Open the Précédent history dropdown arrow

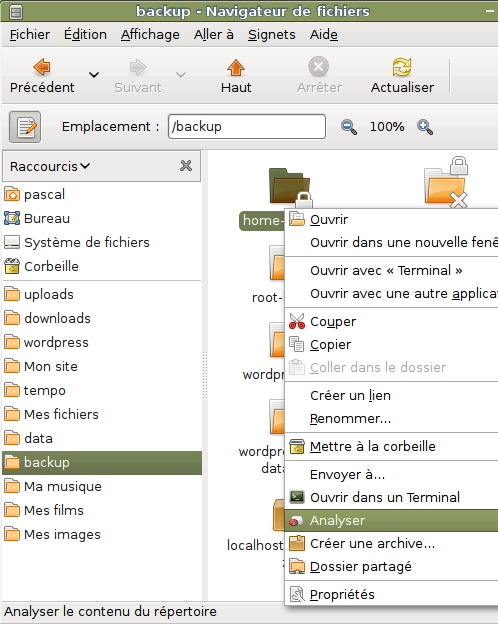(x=94, y=75)
